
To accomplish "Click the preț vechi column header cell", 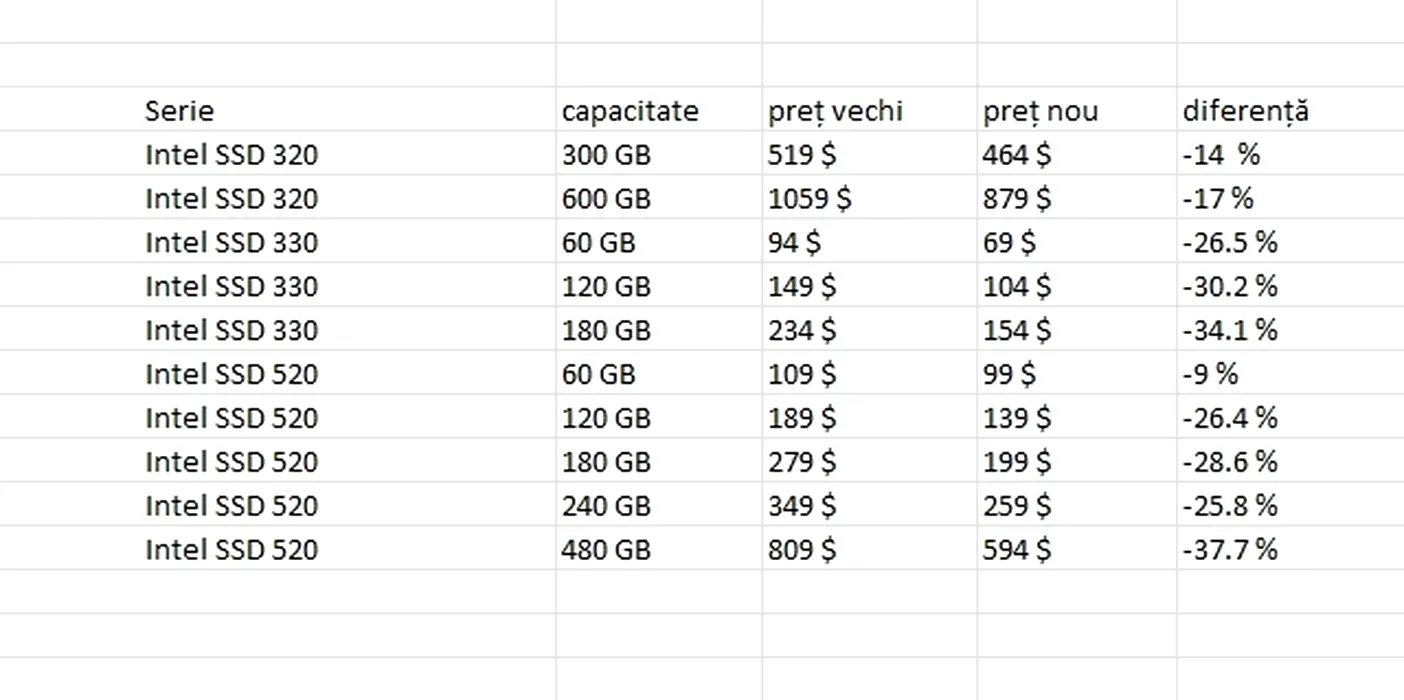I will tap(870, 109).
